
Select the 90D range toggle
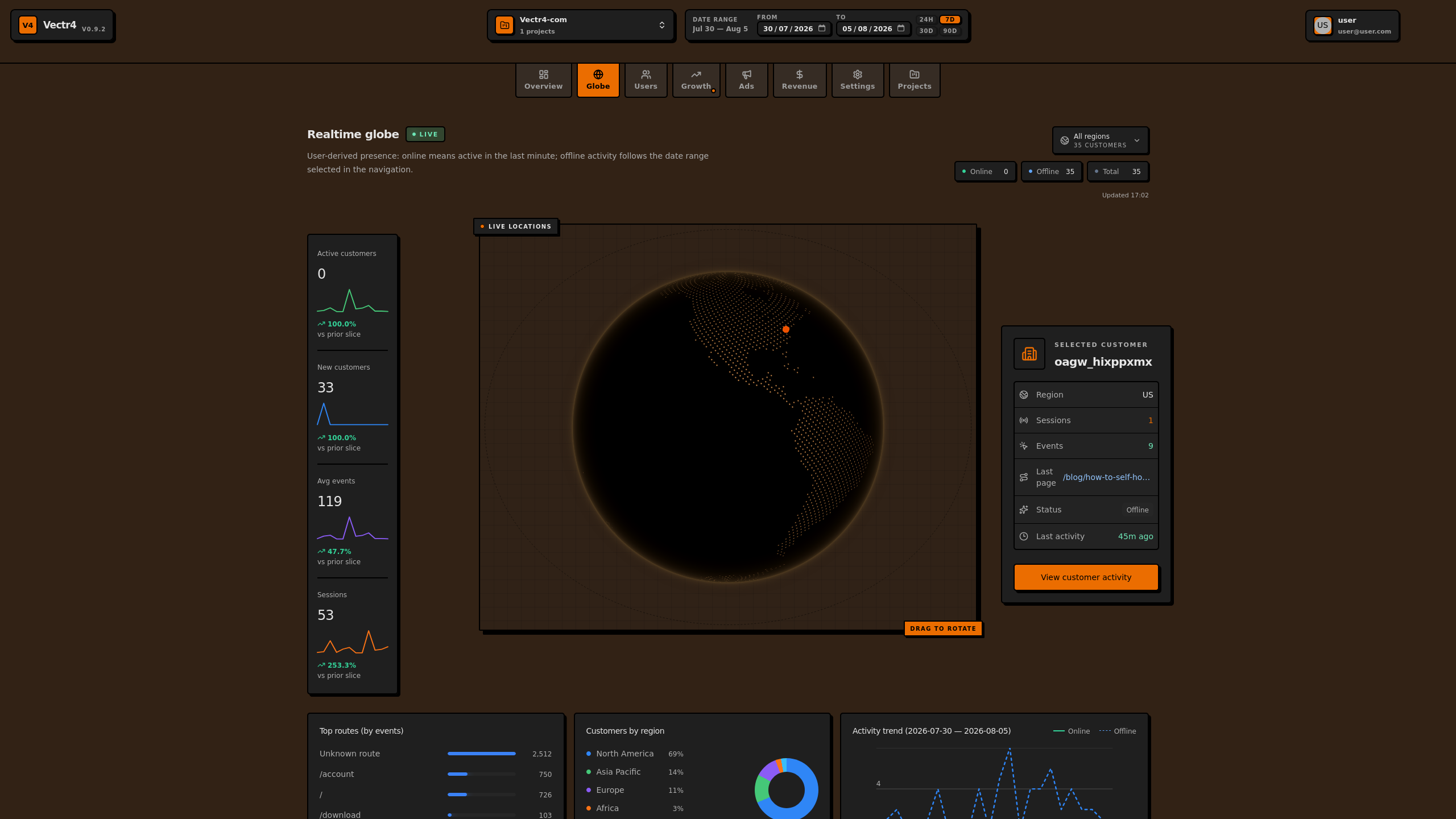pyautogui.click(x=950, y=31)
